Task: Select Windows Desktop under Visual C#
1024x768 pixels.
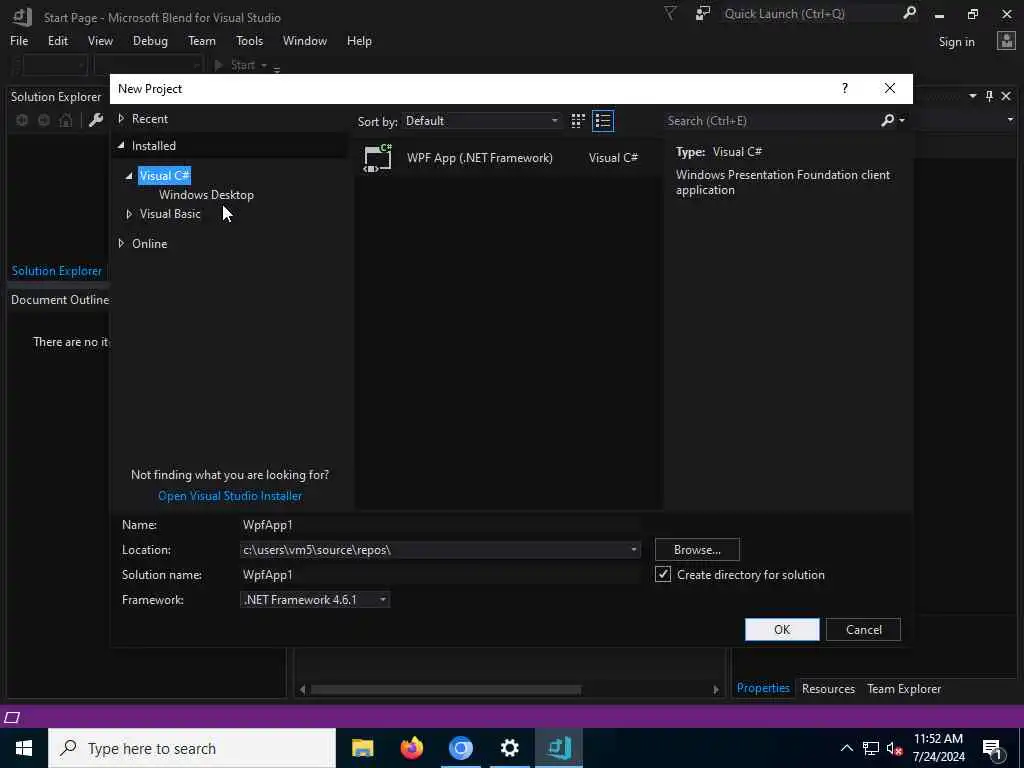Action: pos(206,195)
